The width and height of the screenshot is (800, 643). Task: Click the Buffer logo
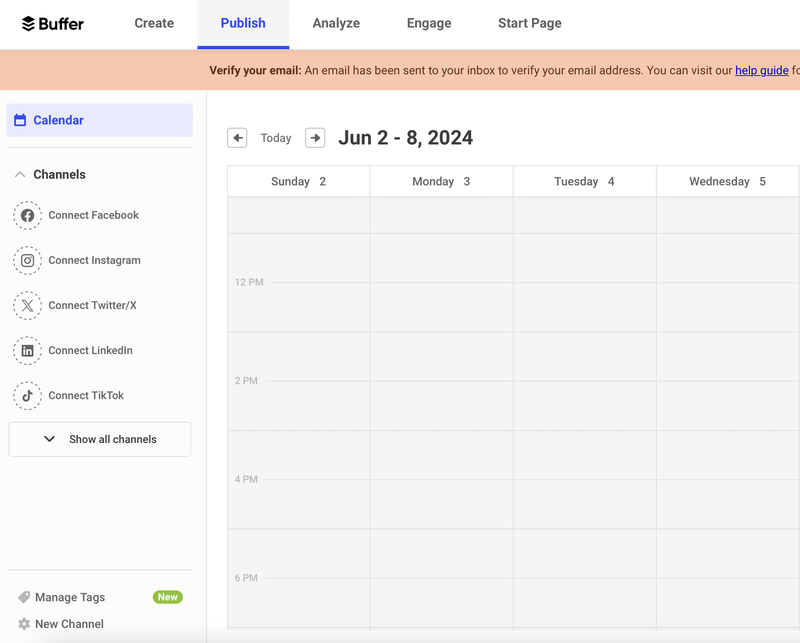point(53,23)
